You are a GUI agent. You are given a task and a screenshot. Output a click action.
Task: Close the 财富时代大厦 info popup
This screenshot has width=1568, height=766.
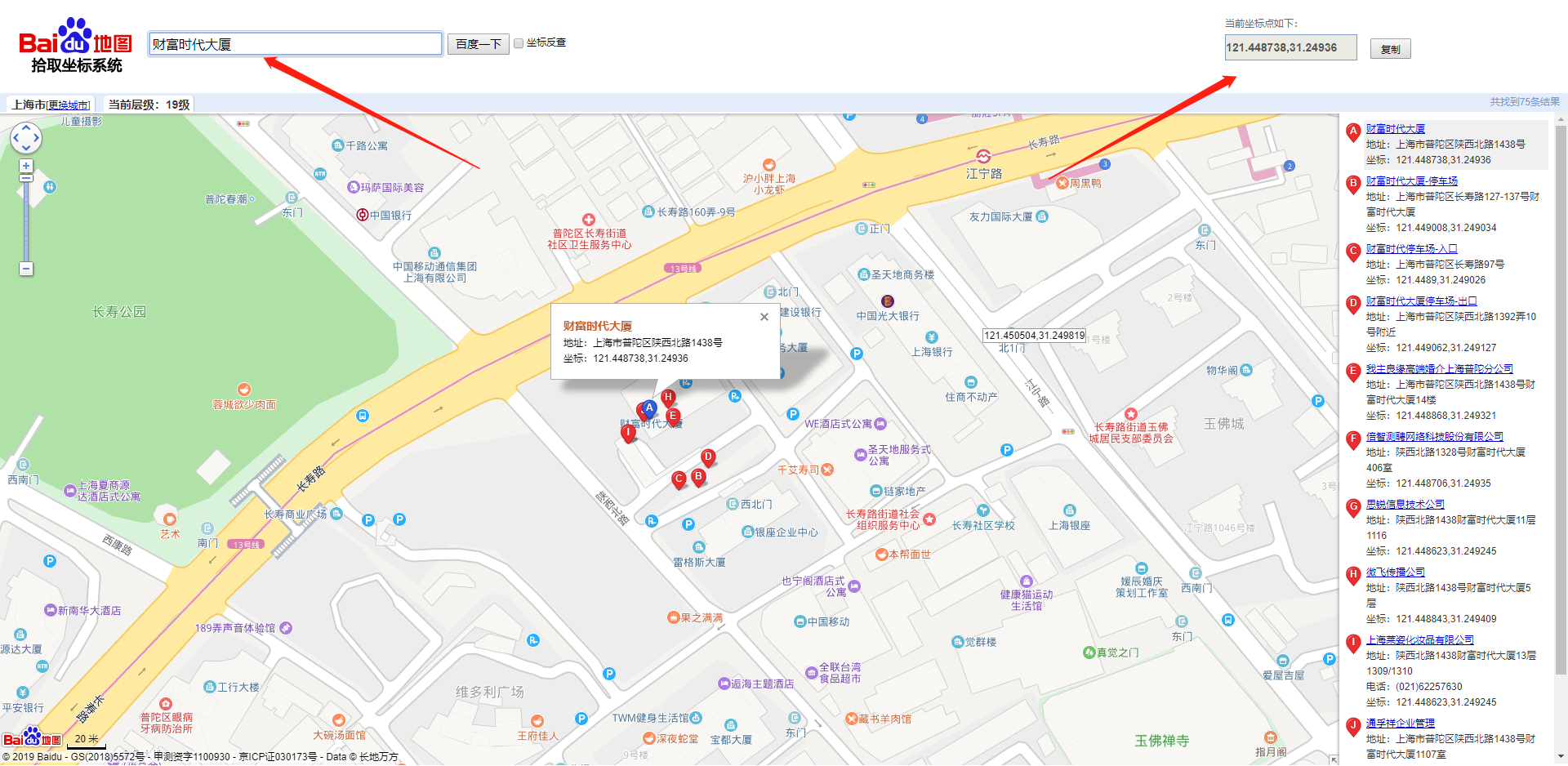click(764, 317)
